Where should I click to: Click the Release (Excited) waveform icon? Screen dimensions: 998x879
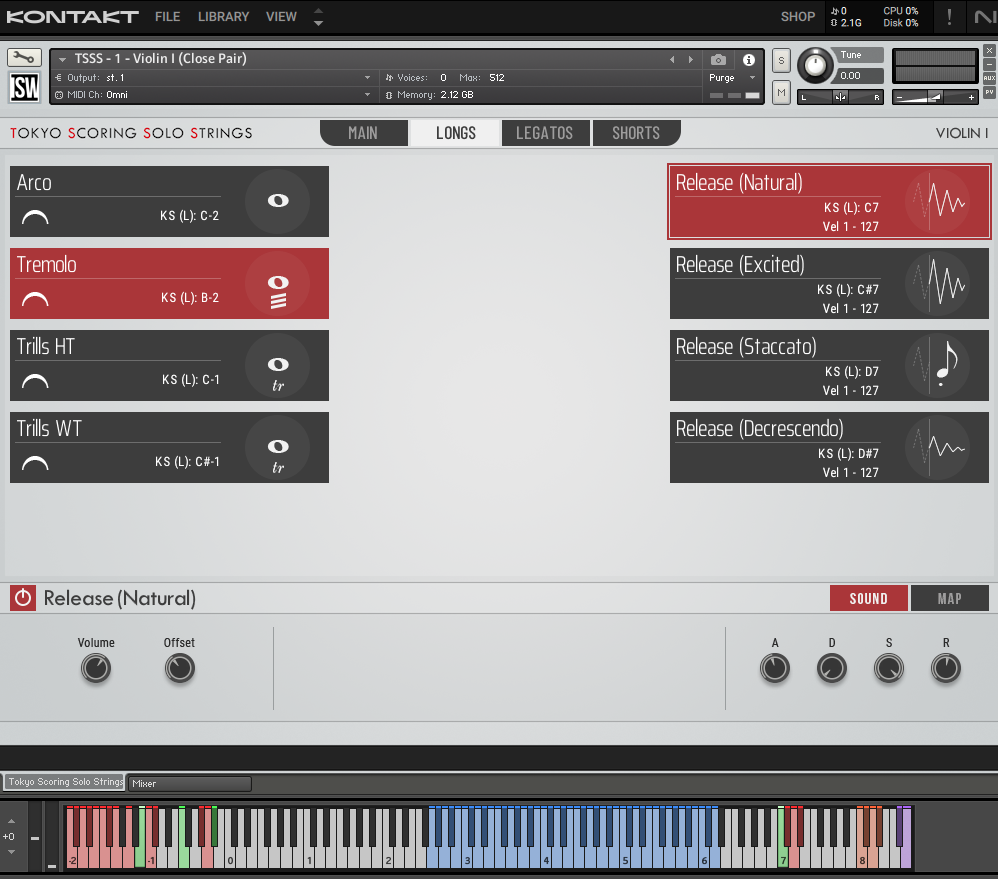click(x=938, y=284)
